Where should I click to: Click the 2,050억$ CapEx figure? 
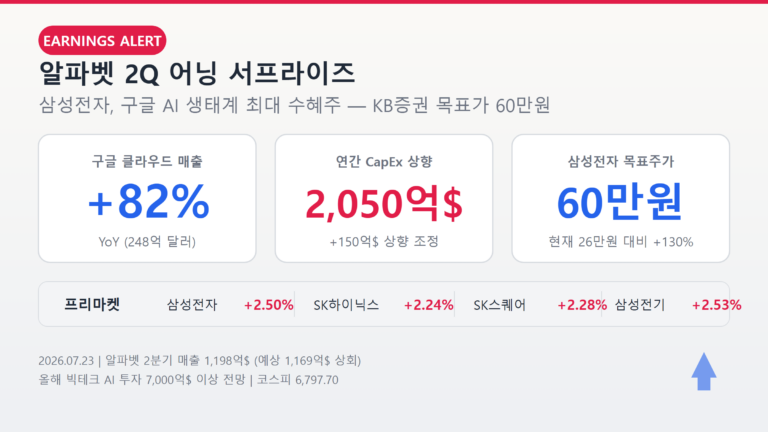click(384, 203)
